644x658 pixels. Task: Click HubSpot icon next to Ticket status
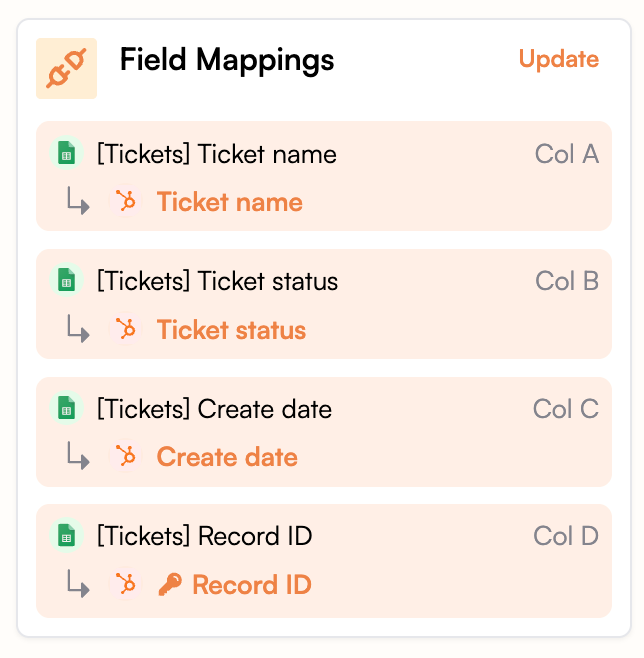coord(126,330)
